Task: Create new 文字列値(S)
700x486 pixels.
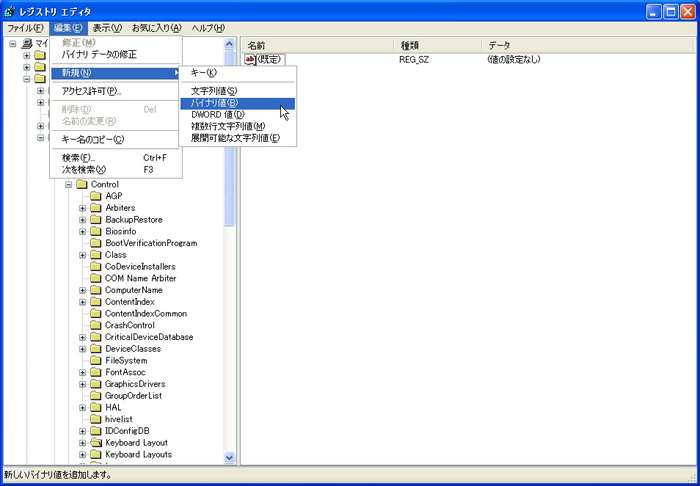Action: pos(238,91)
